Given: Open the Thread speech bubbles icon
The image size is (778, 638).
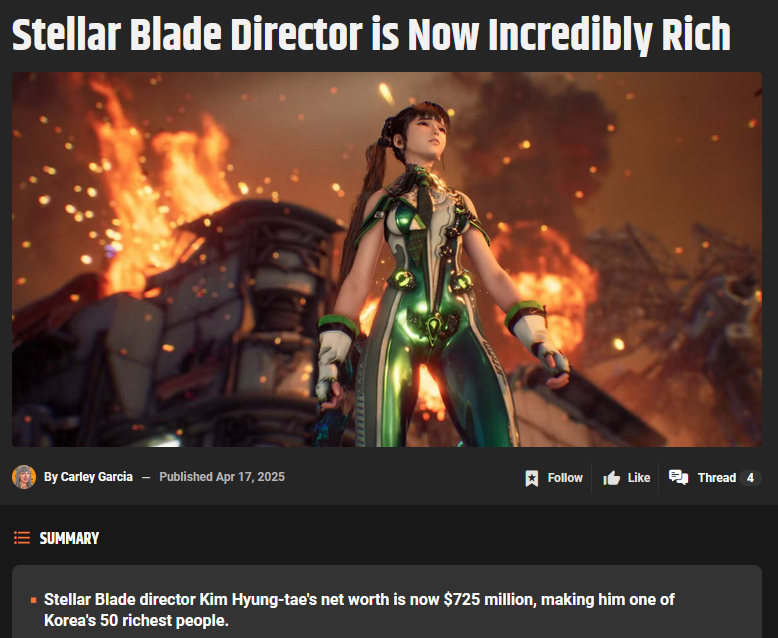Looking at the screenshot, I should pyautogui.click(x=678, y=477).
